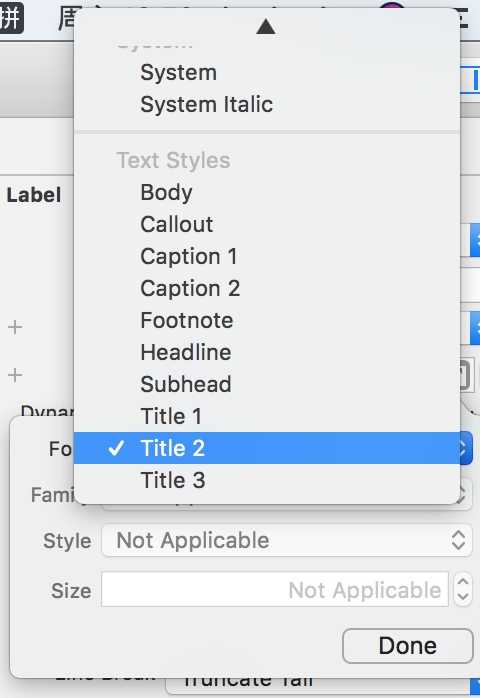Image resolution: width=480 pixels, height=698 pixels.
Task: Open the Pinyin input method menu bar icon
Action: pyautogui.click(x=11, y=19)
